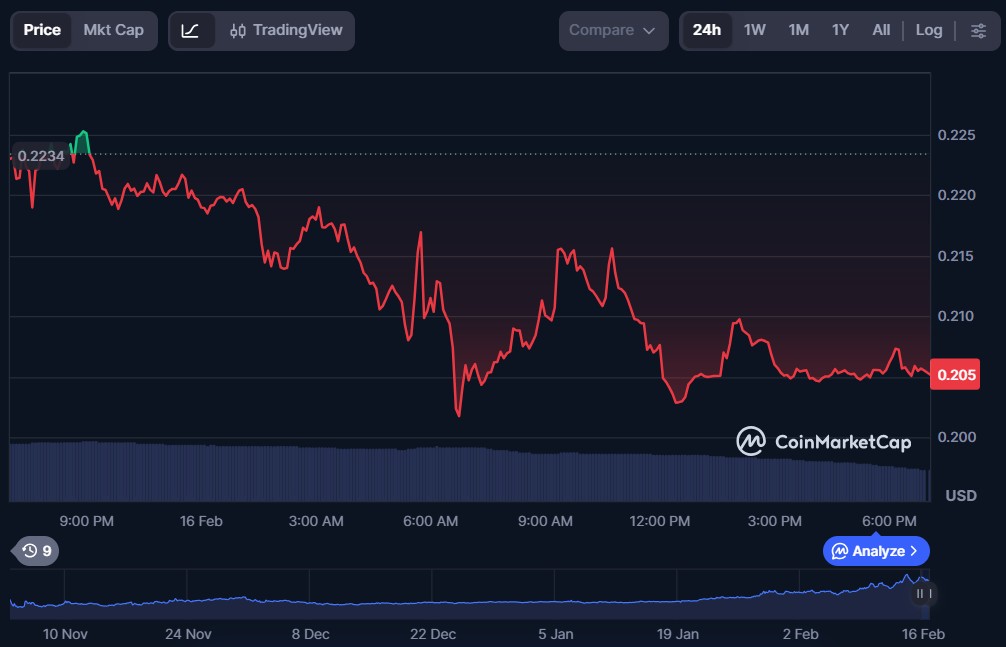
Task: Show the All time range
Action: 881,30
